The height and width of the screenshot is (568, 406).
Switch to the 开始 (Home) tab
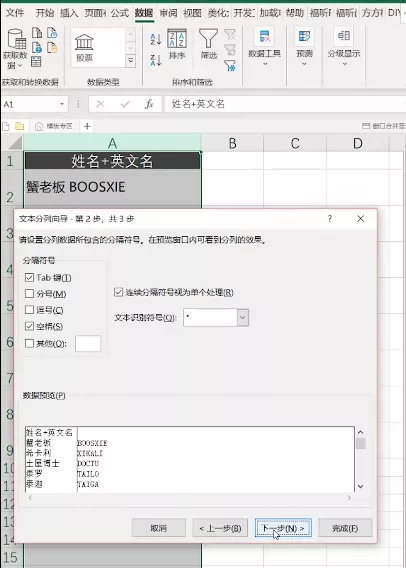[45, 13]
